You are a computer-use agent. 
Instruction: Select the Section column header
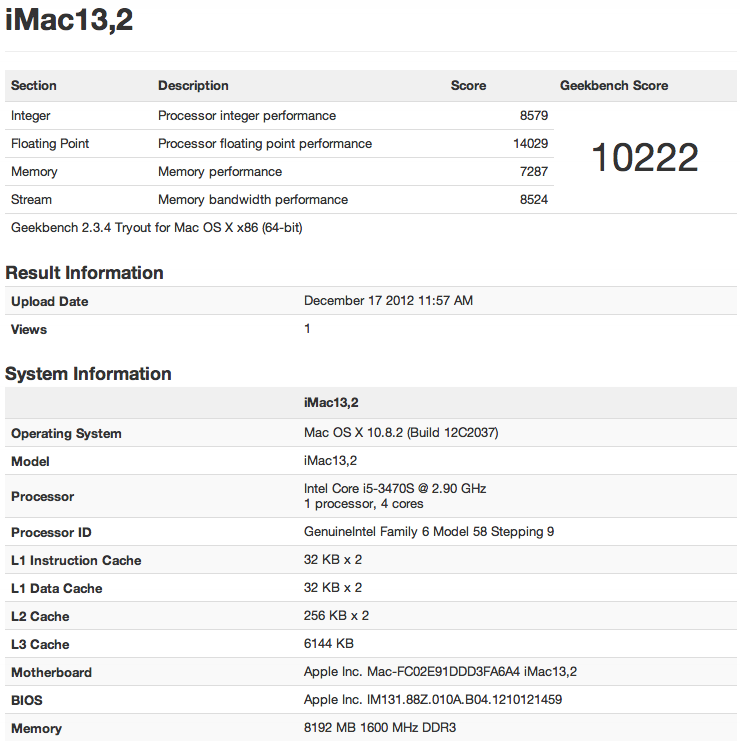click(34, 85)
